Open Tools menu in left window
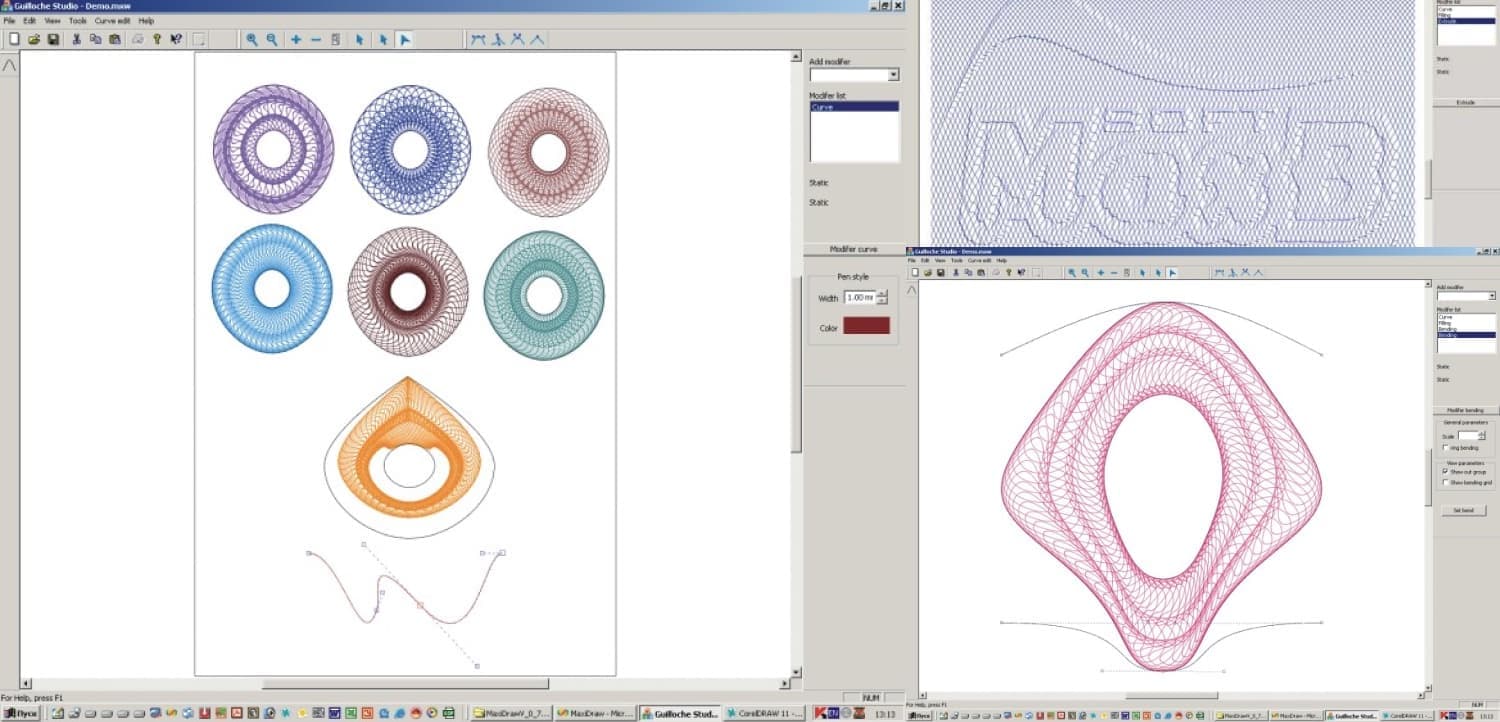The width and height of the screenshot is (1500, 722). click(77, 20)
